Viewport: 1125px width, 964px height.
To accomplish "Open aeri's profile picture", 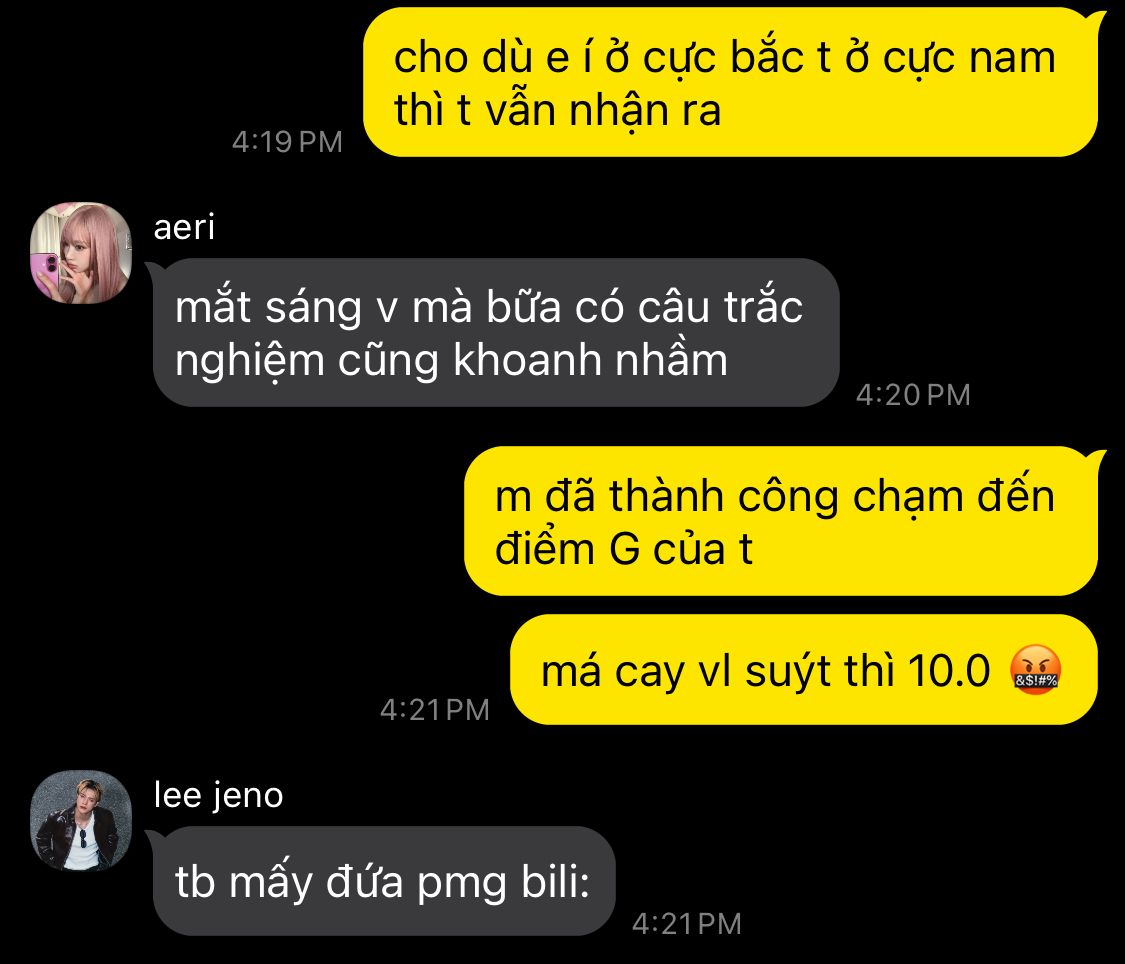I will click(80, 252).
